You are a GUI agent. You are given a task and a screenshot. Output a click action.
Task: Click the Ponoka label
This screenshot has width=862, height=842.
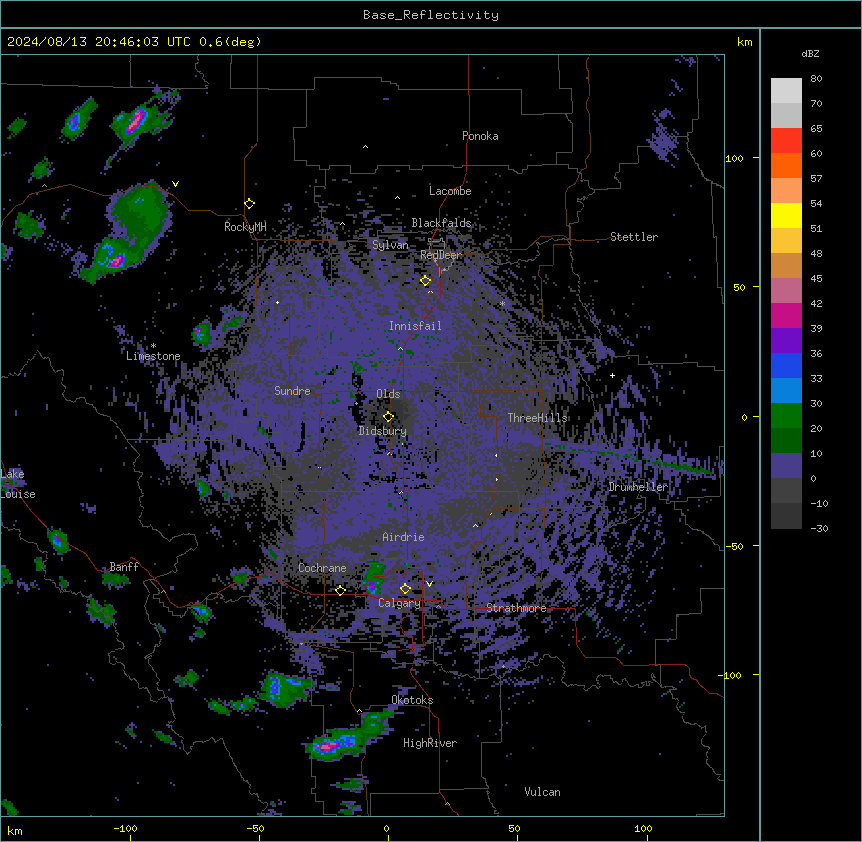pos(480,136)
